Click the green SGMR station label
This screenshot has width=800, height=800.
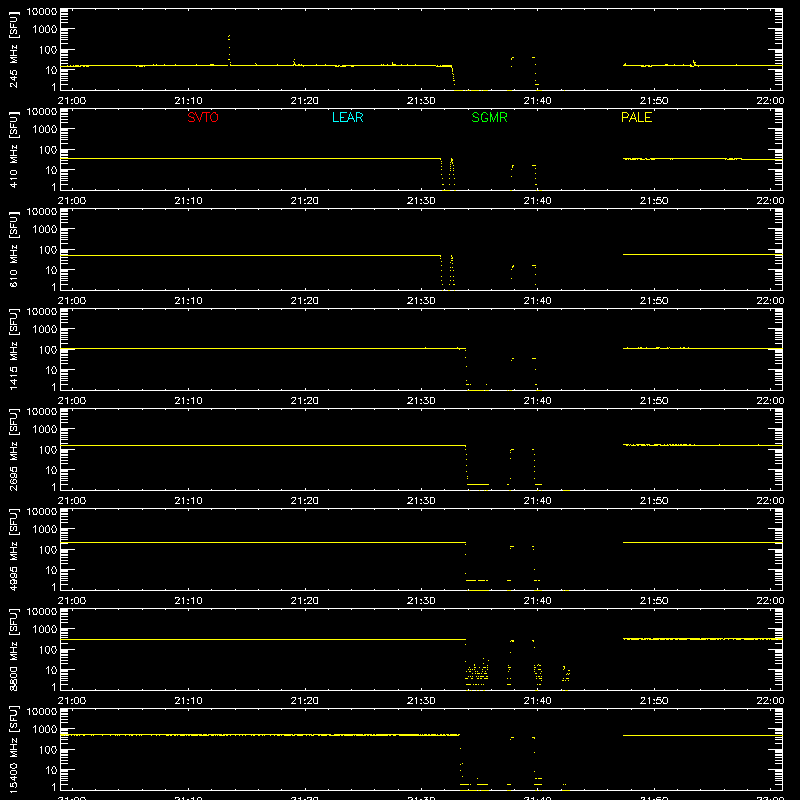(489, 117)
